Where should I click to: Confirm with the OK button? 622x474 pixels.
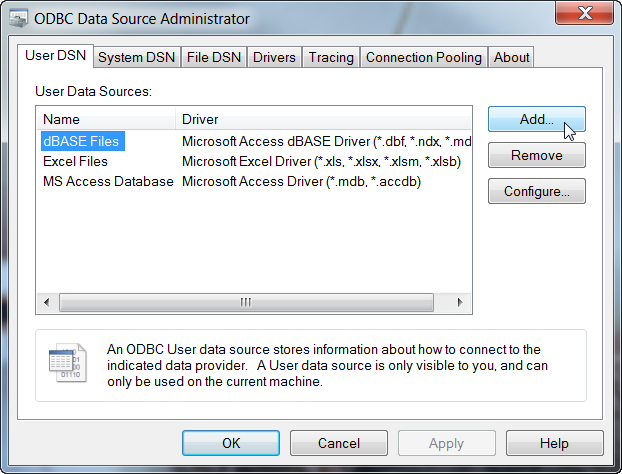tap(231, 443)
